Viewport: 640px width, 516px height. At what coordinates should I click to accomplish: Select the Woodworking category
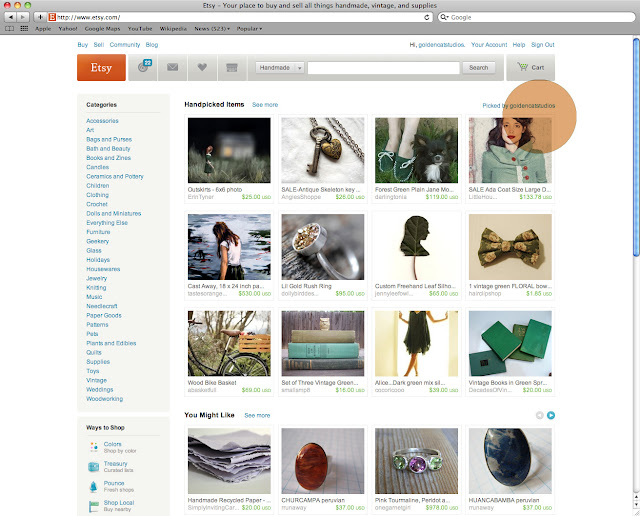point(104,398)
